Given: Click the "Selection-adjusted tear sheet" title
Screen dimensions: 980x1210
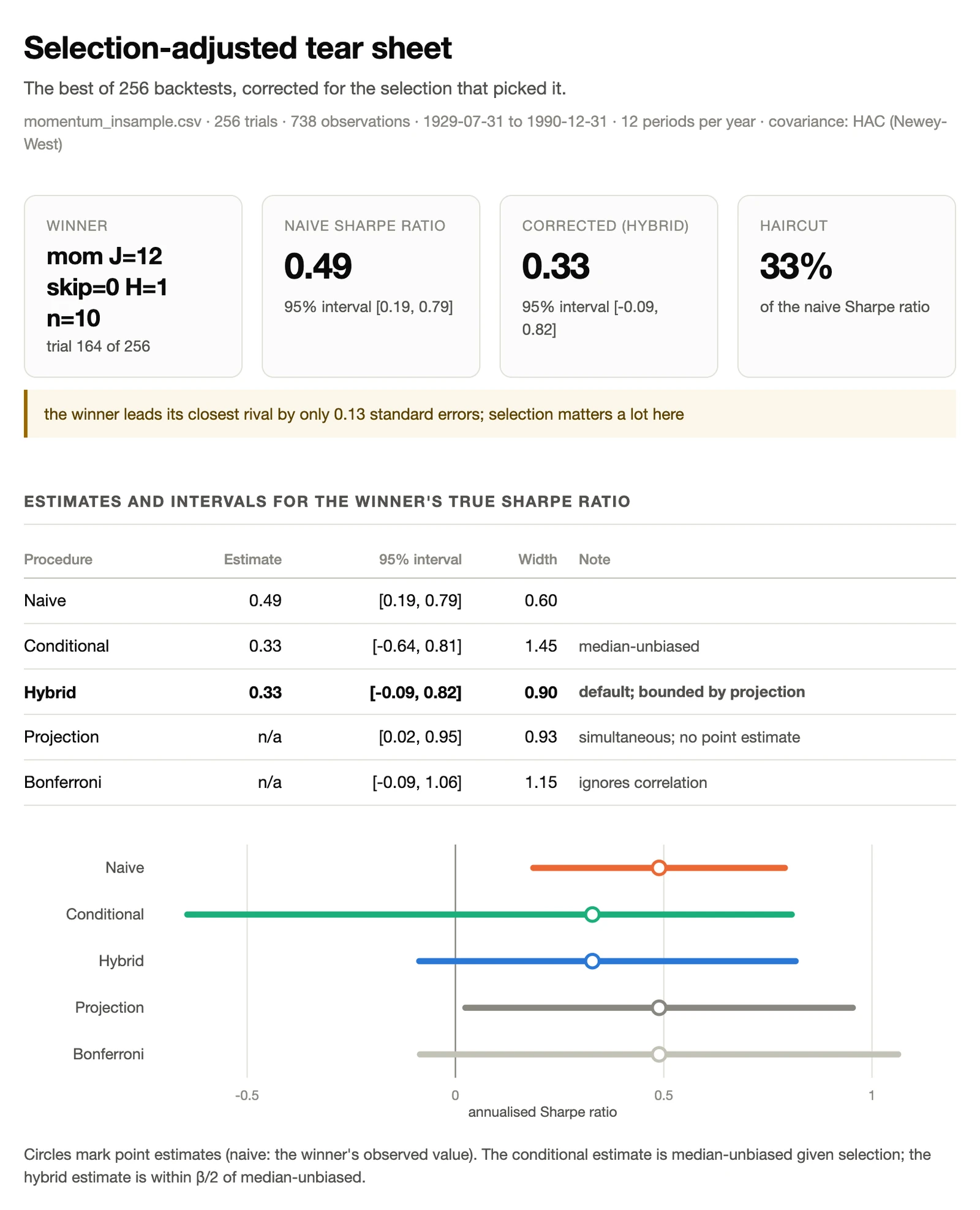Looking at the screenshot, I should (x=238, y=48).
